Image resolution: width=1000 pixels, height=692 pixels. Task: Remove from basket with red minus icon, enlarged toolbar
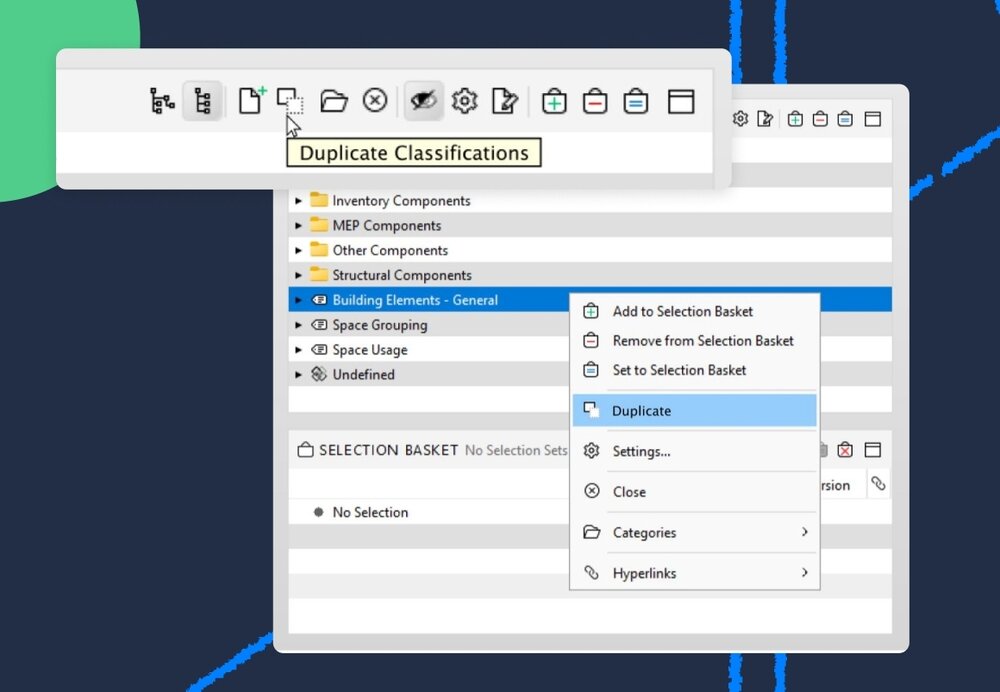click(x=595, y=101)
